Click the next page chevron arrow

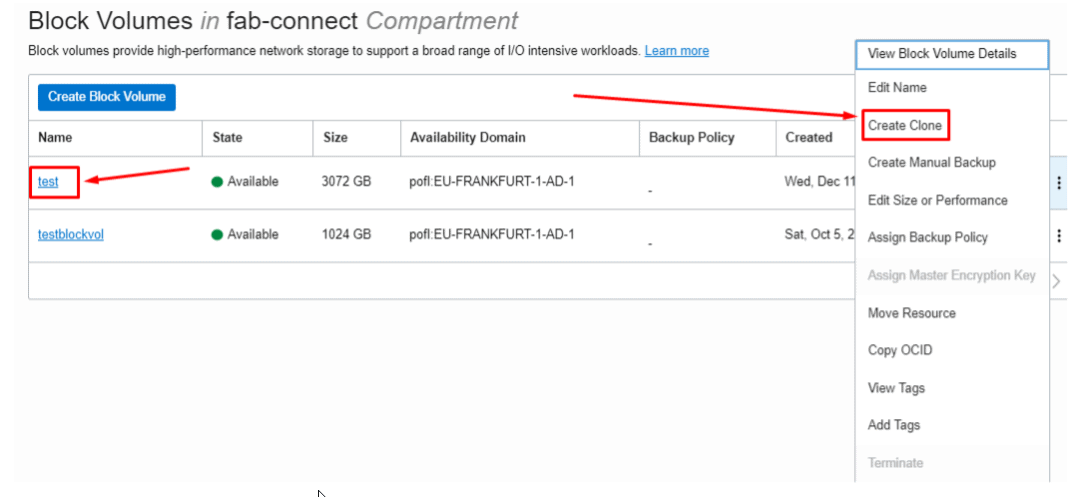tap(1057, 282)
